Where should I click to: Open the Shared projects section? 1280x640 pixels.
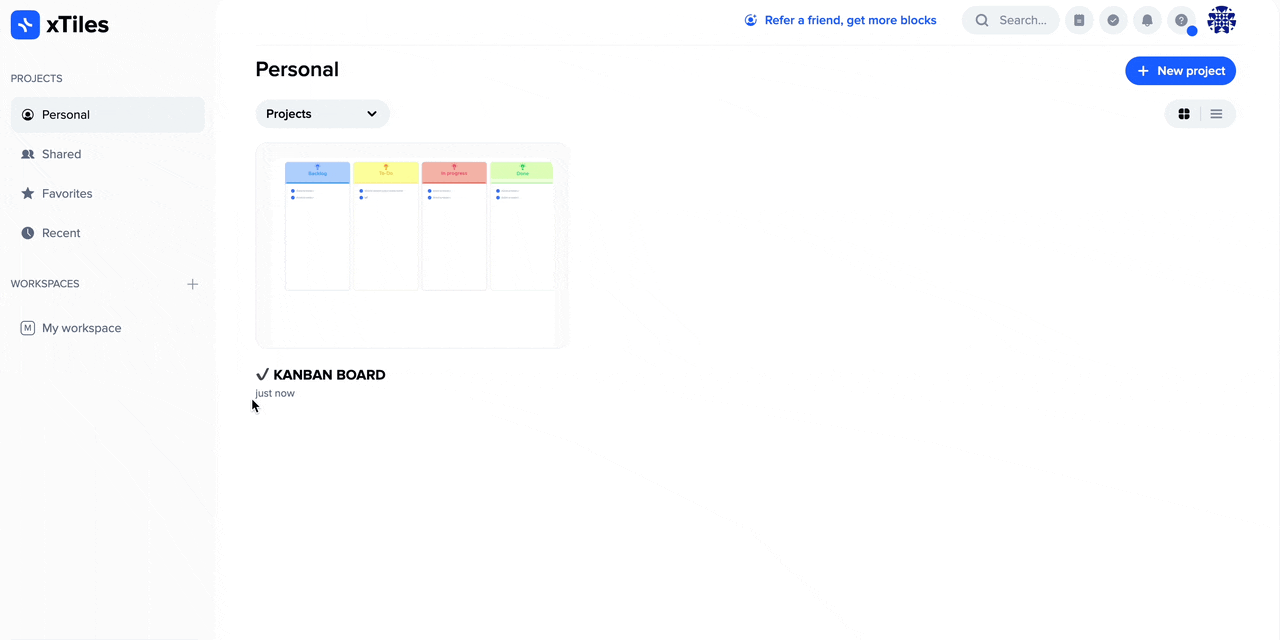click(62, 154)
